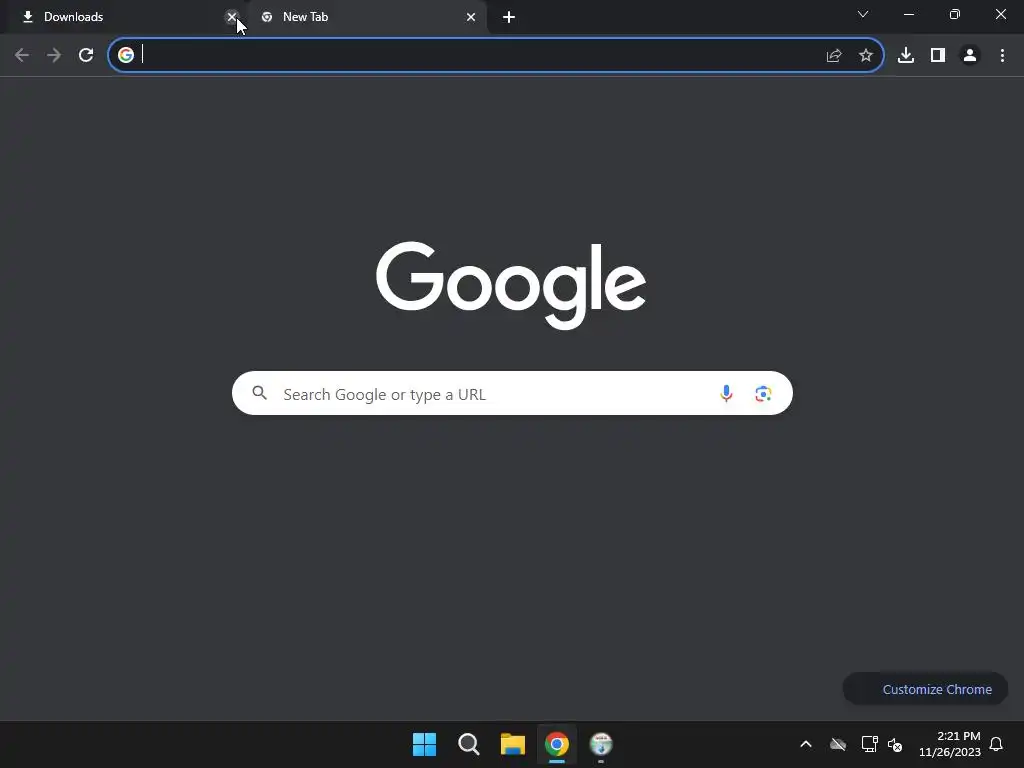Expand the tab search chevron
The width and height of the screenshot is (1024, 768).
pos(863,14)
